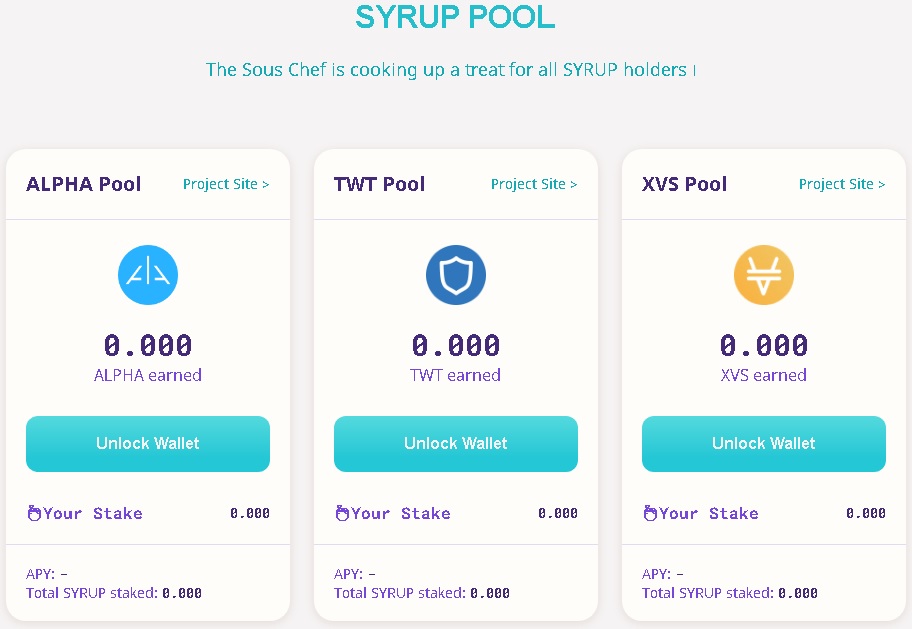Unlock Wallet in the ALPHA Pool card
This screenshot has width=912, height=629.
[x=148, y=443]
